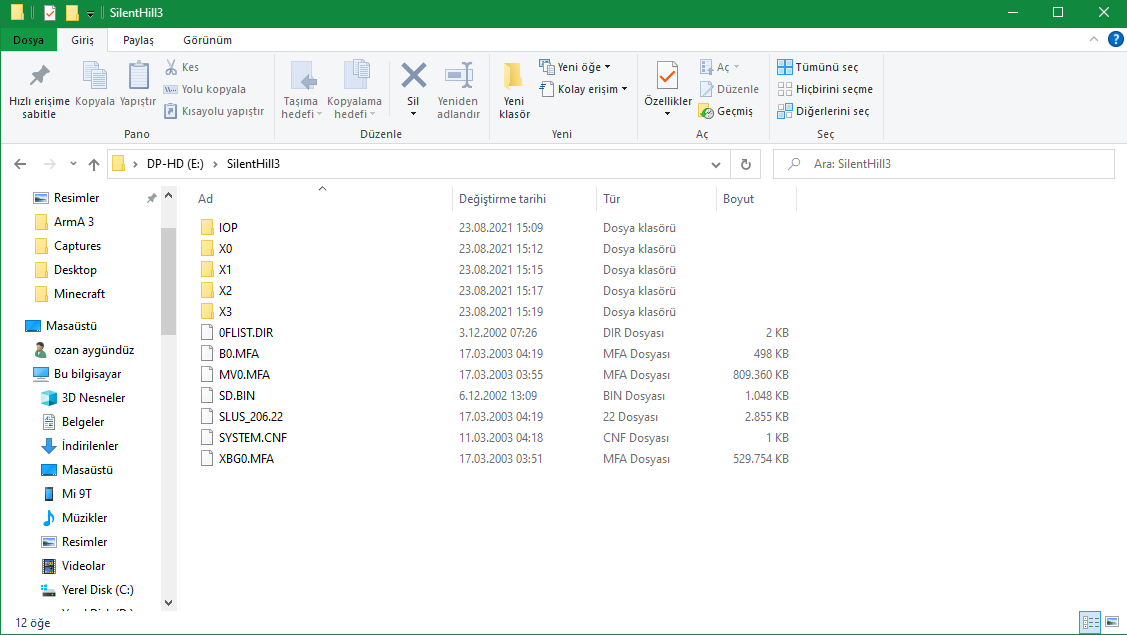Click DP-HD (E:) in the address bar
This screenshot has width=1127, height=635.
point(175,164)
